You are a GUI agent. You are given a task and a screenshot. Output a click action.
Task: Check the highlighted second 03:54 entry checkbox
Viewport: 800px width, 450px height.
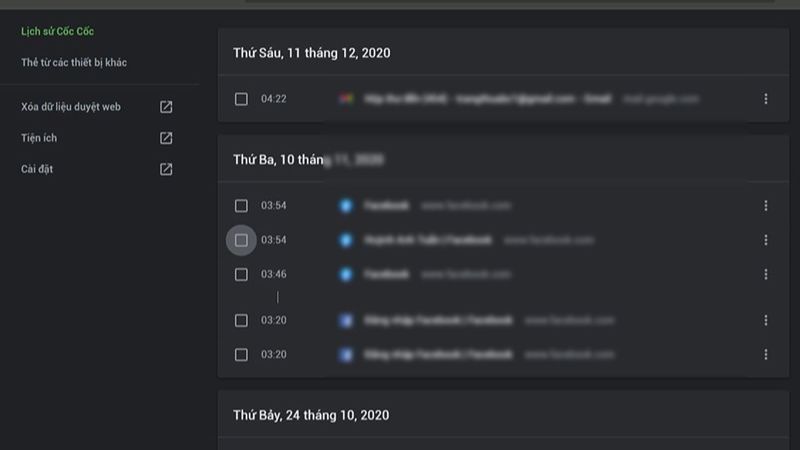point(241,240)
